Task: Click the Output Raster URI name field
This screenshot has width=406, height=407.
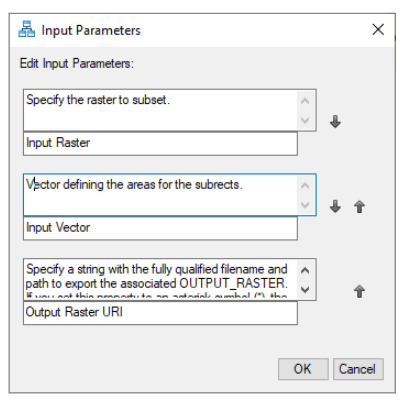Action: (x=160, y=313)
